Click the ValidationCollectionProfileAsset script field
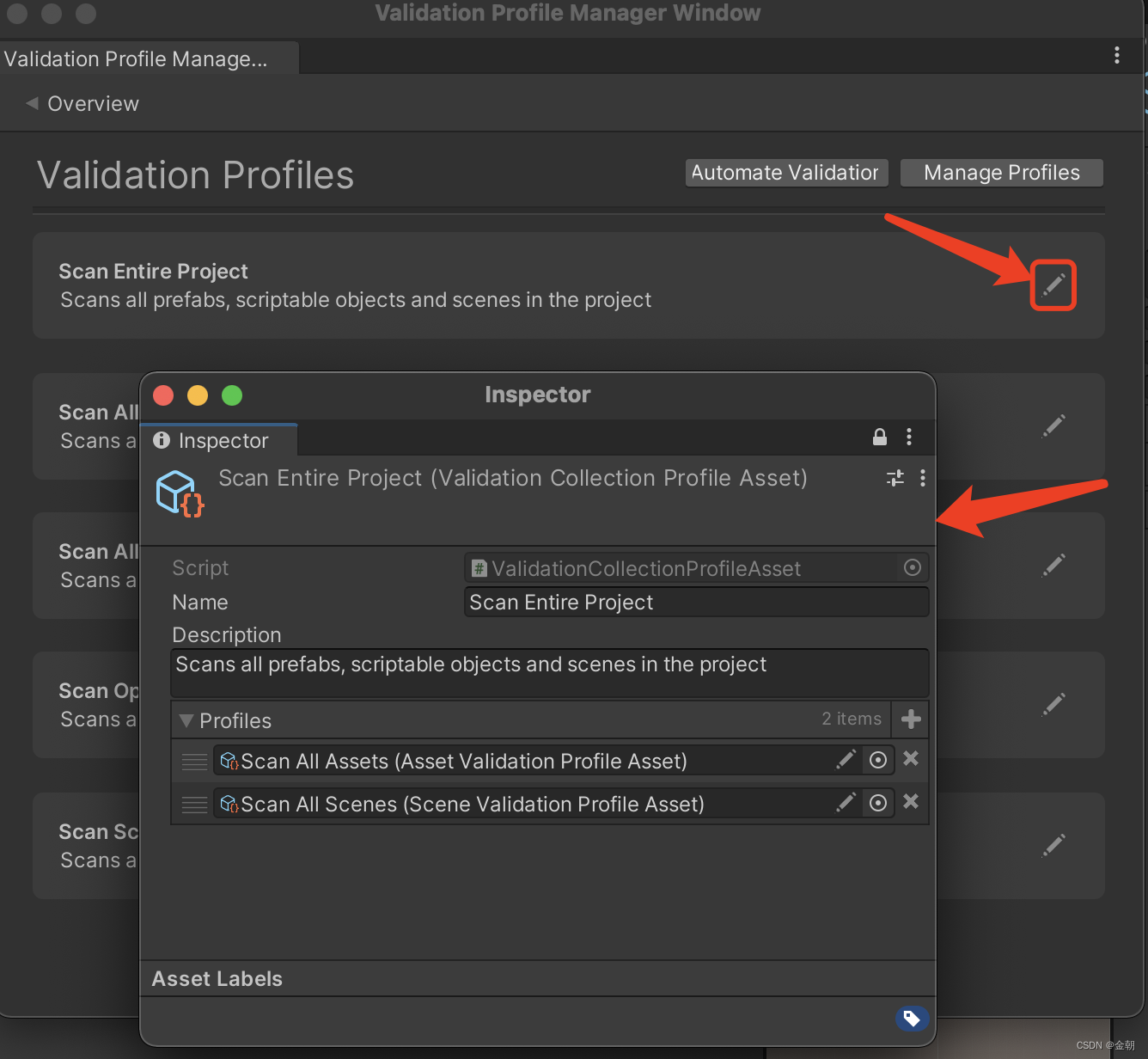 pos(696,568)
